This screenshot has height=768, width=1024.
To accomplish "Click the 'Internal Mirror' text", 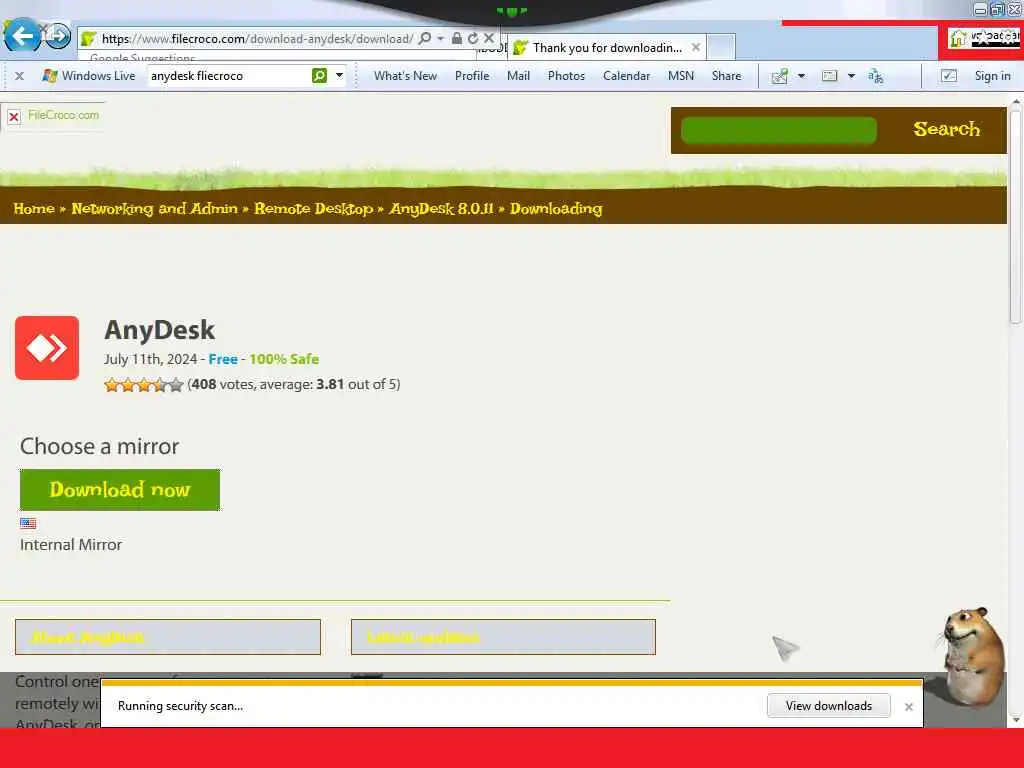I will pos(71,545).
